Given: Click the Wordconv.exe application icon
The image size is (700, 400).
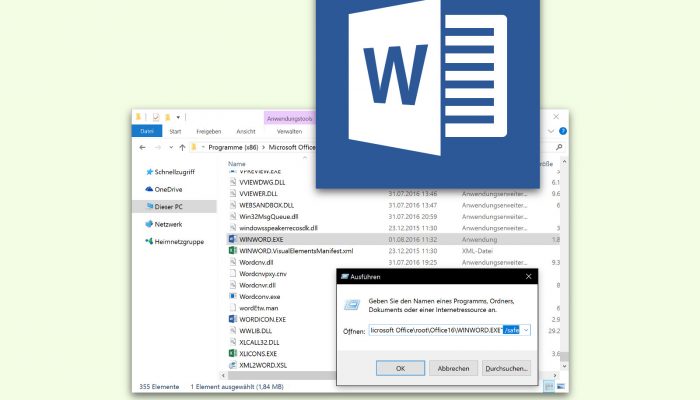Looking at the screenshot, I should [233, 296].
